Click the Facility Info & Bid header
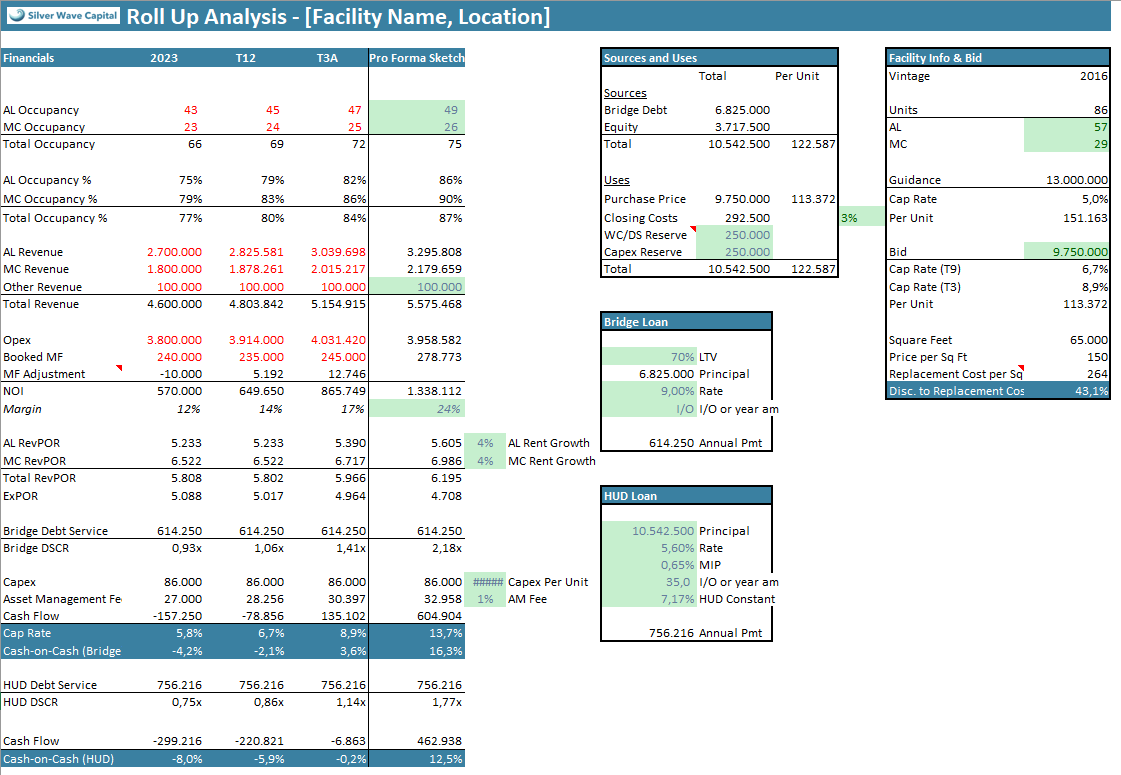Screen dimensions: 1121x775 point(997,58)
